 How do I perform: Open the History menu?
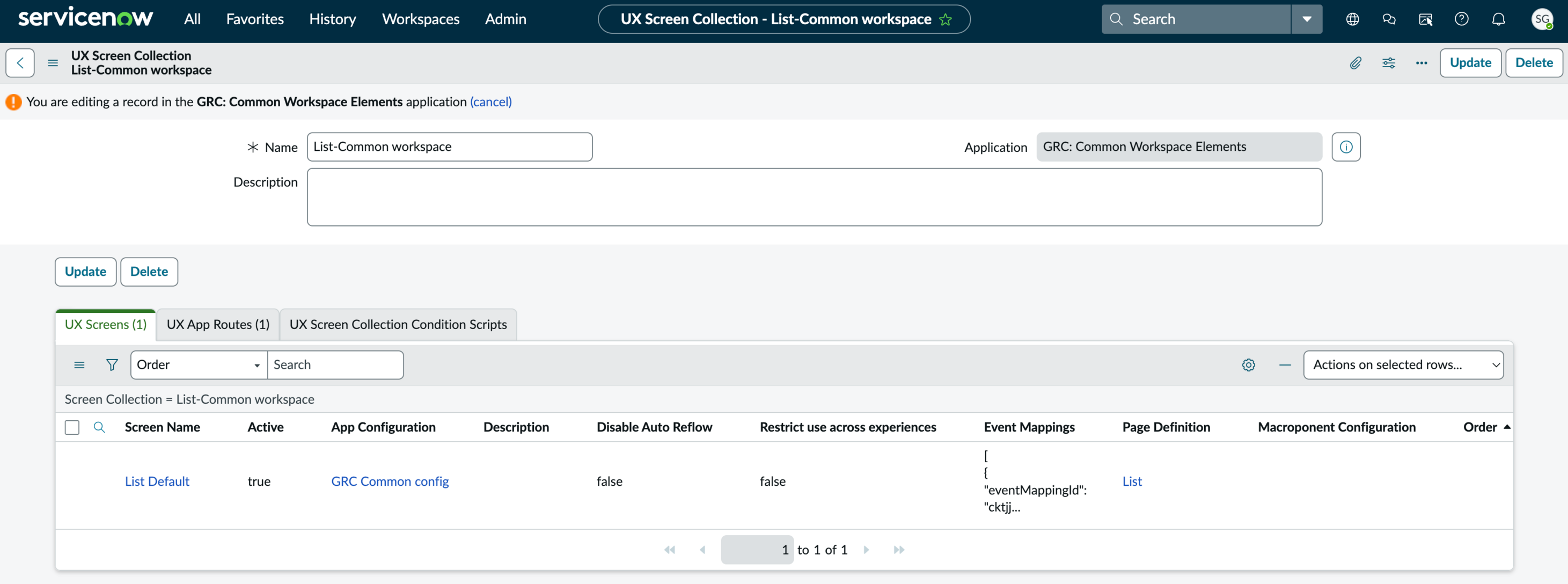tap(332, 19)
